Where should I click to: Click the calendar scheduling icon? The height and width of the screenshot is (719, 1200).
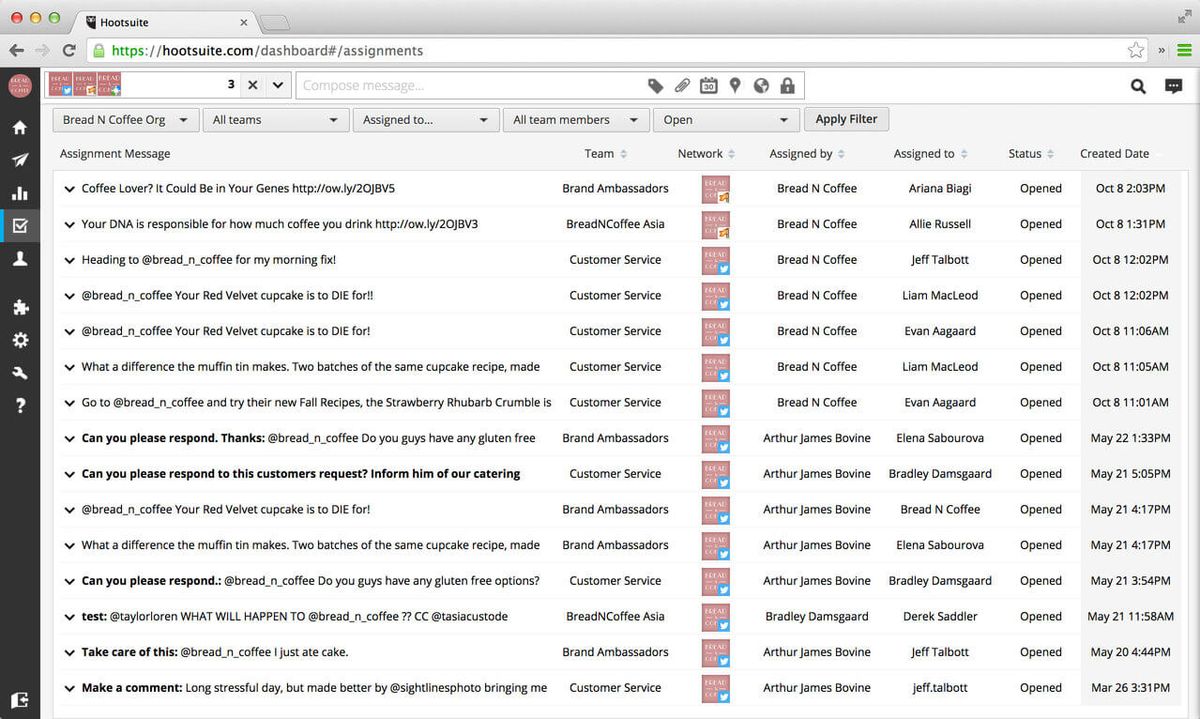(708, 86)
